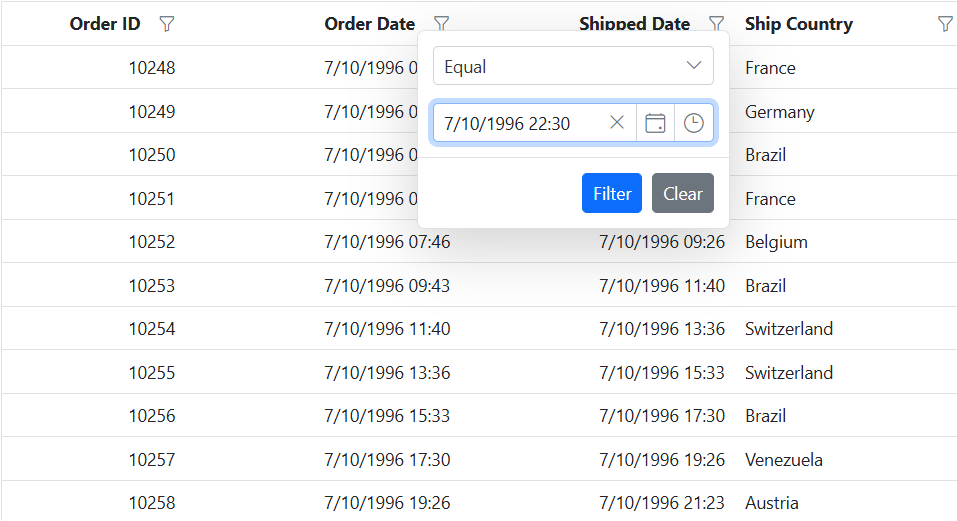Select the Venezuela ship country cell
Image resolution: width=957 pixels, height=521 pixels.
[x=784, y=460]
